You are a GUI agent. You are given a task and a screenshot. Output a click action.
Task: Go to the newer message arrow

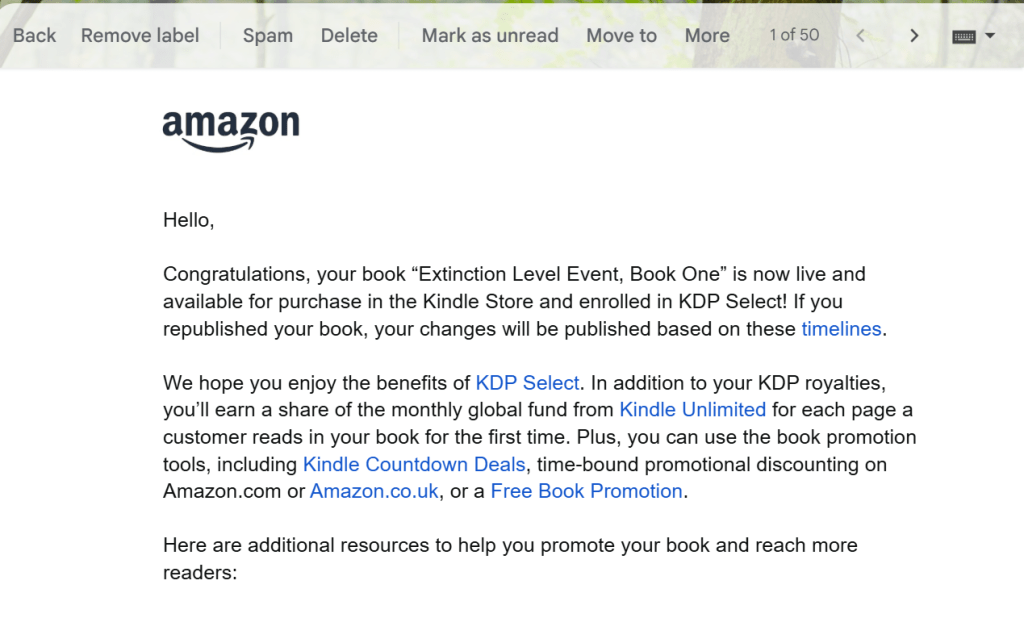point(860,36)
